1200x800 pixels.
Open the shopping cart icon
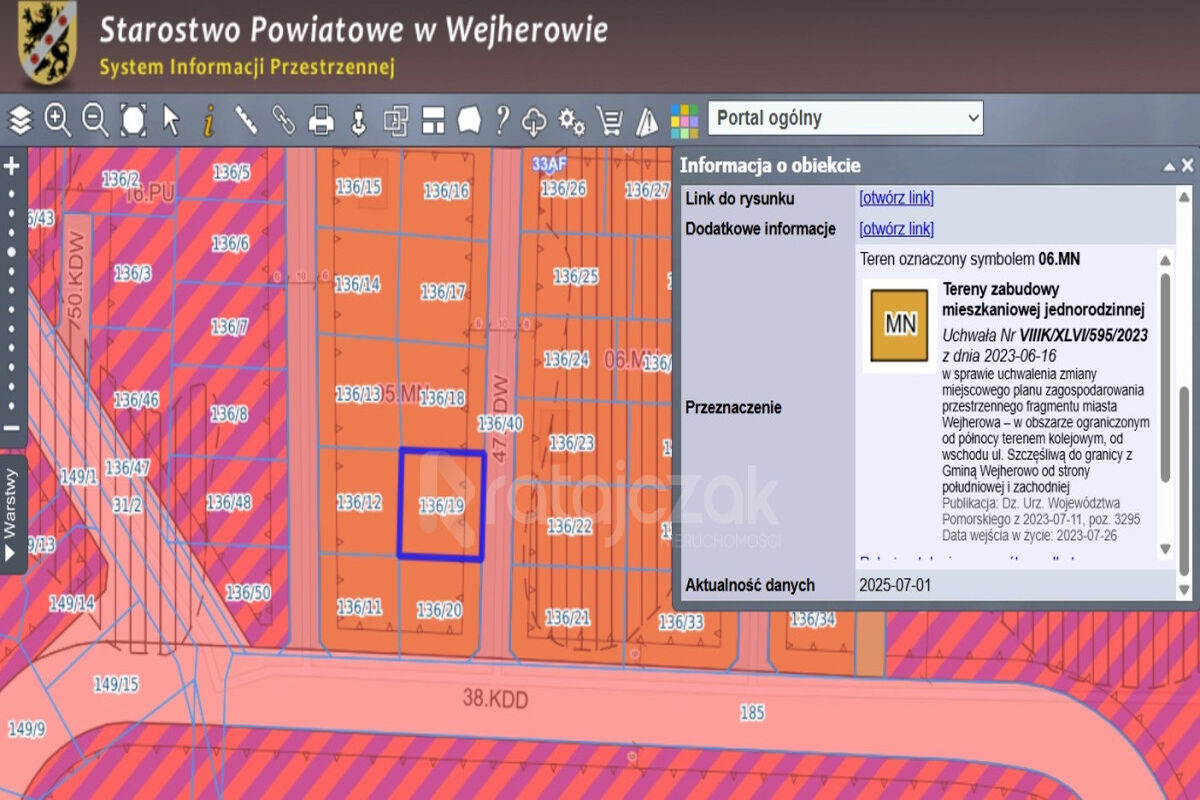pyautogui.click(x=609, y=121)
